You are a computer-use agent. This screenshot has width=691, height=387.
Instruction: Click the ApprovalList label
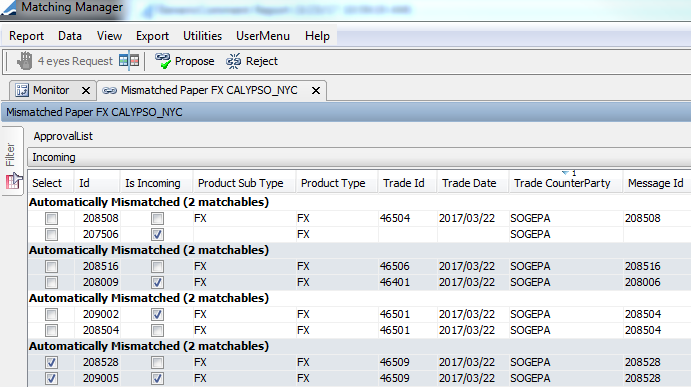point(63,136)
